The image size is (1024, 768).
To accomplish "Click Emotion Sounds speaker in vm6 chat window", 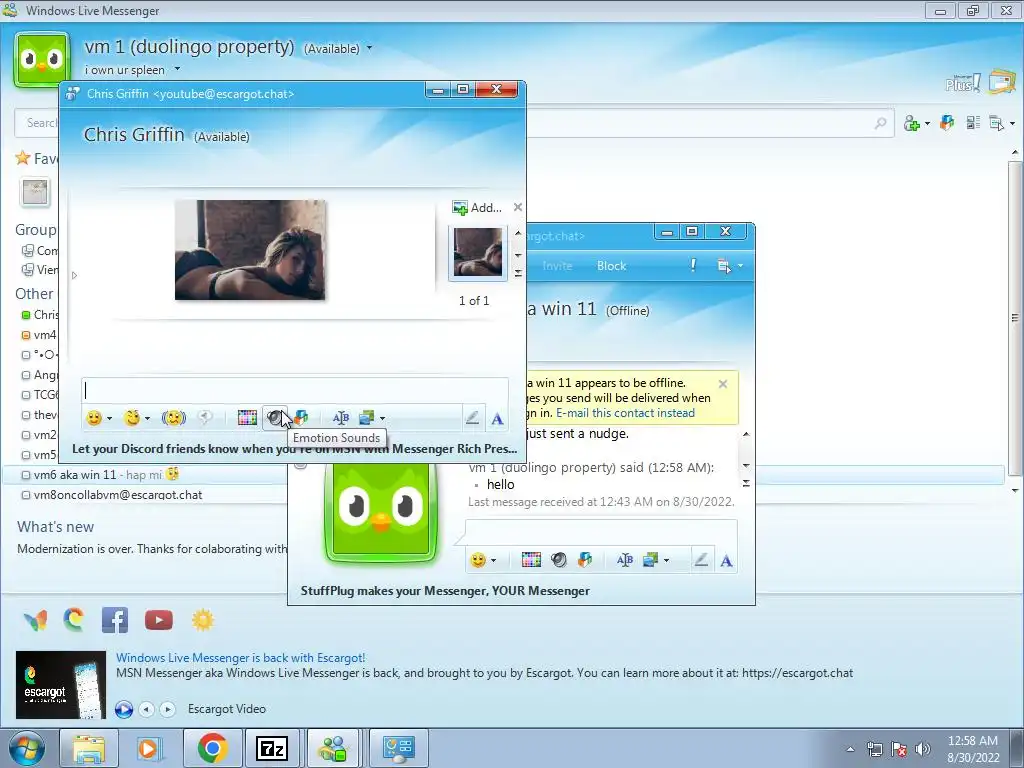I will [558, 560].
